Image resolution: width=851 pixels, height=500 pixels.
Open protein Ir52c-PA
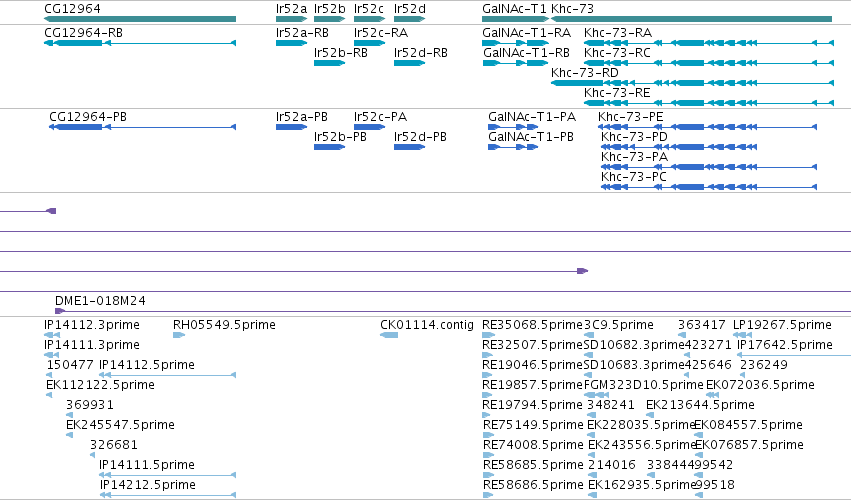[x=380, y=117]
